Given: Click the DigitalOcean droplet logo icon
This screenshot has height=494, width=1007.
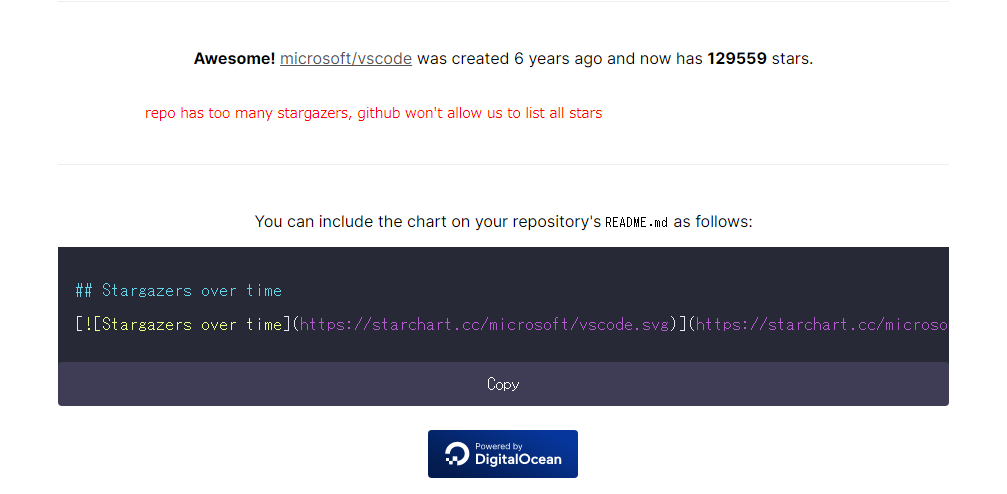Looking at the screenshot, I should 456,454.
